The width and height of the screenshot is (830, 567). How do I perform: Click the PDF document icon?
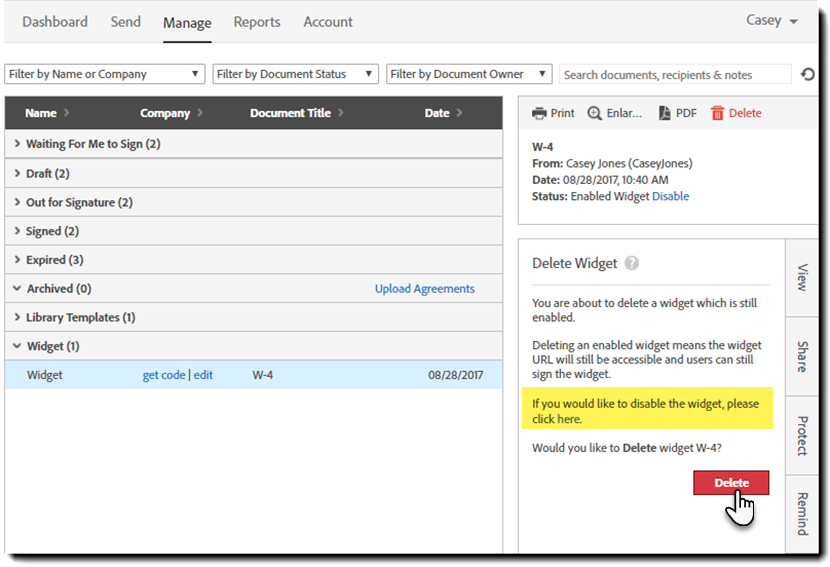coord(664,113)
